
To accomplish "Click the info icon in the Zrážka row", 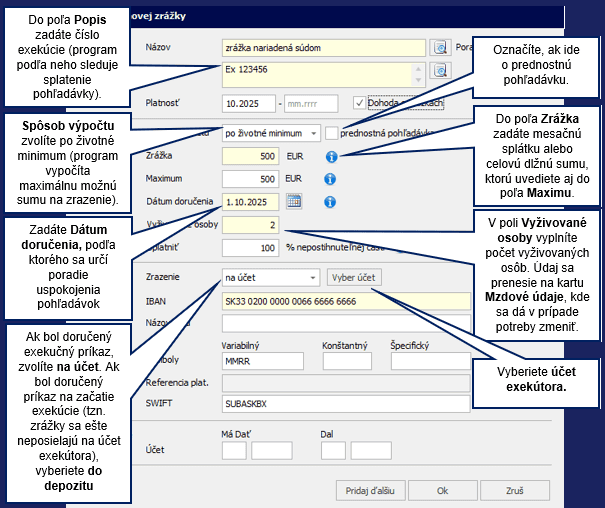I will [331, 157].
